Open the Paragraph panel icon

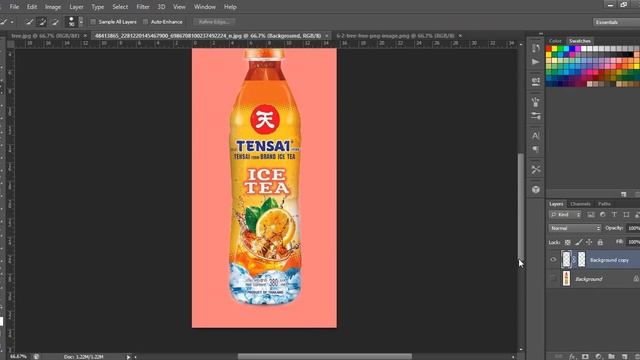536,149
